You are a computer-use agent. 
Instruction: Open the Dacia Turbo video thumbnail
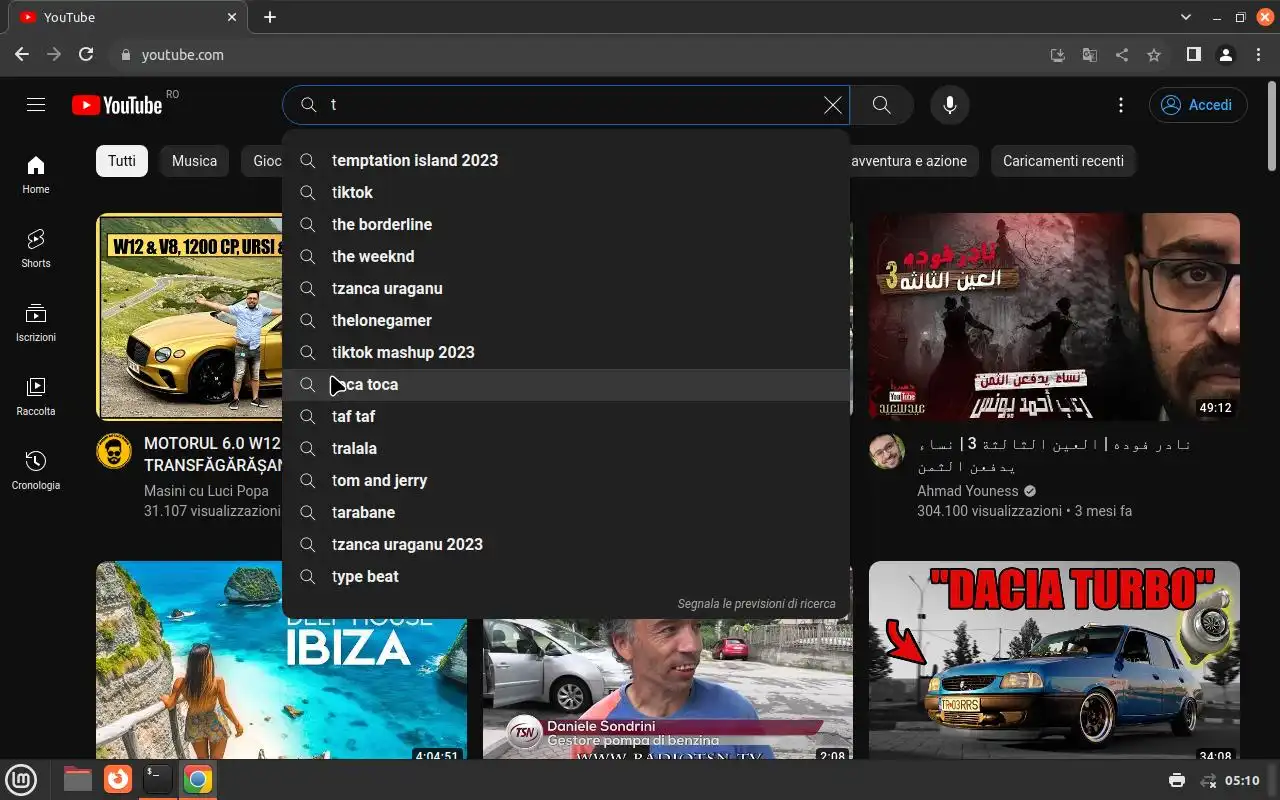tap(1054, 660)
